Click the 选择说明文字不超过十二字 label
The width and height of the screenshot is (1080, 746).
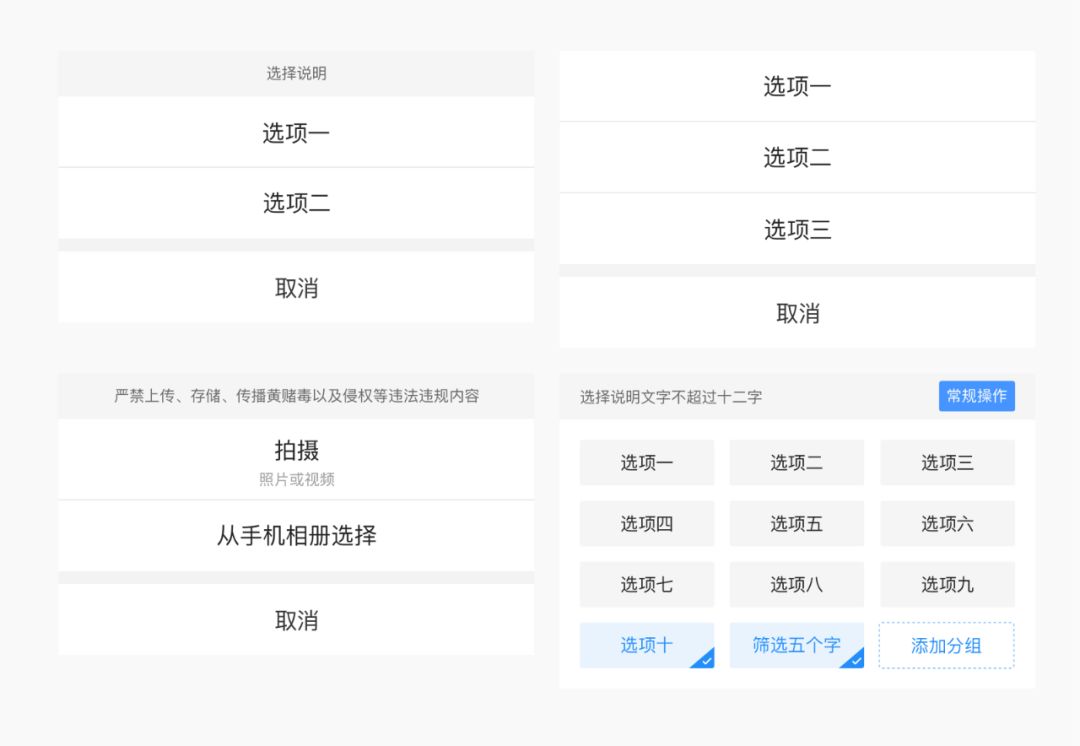point(671,397)
